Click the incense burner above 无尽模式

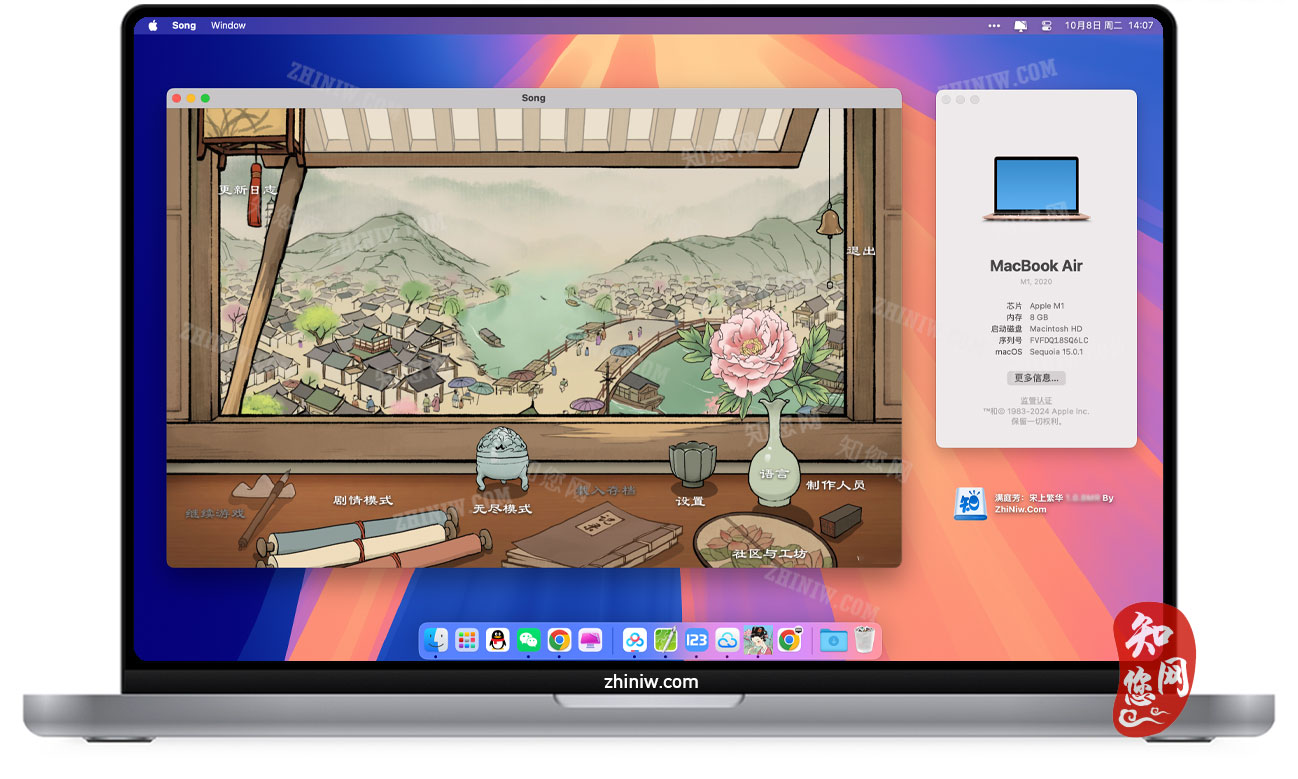click(x=501, y=461)
